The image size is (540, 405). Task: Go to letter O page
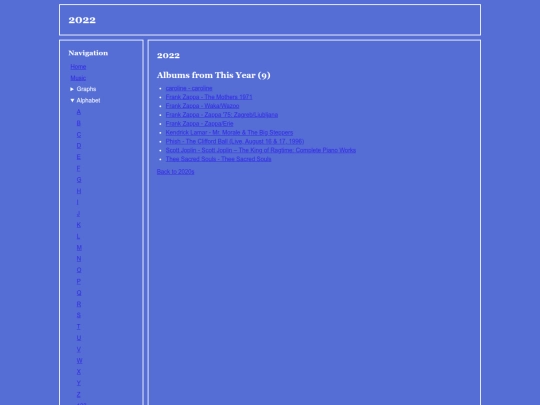tap(79, 270)
